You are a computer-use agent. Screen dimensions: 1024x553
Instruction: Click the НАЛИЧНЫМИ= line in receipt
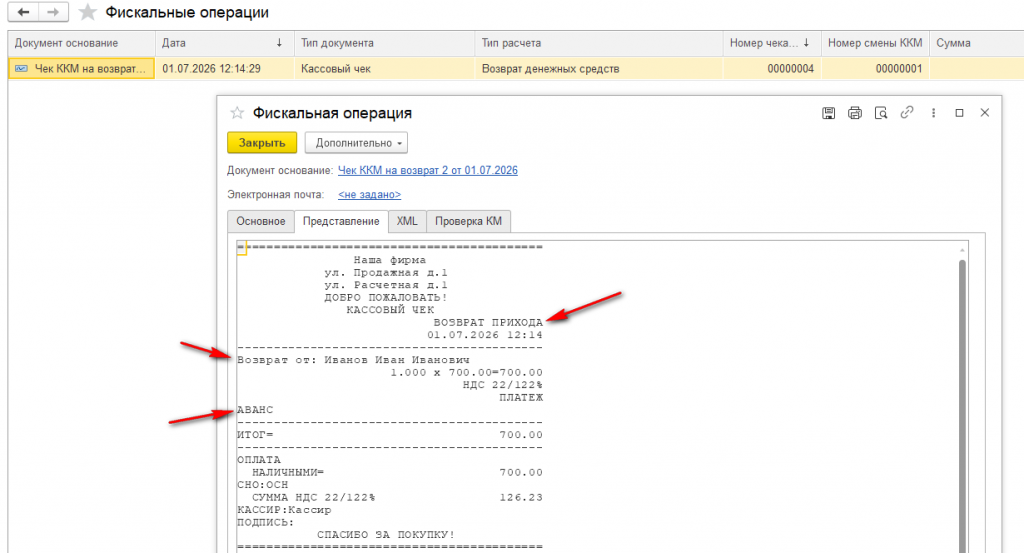pyautogui.click(x=397, y=473)
